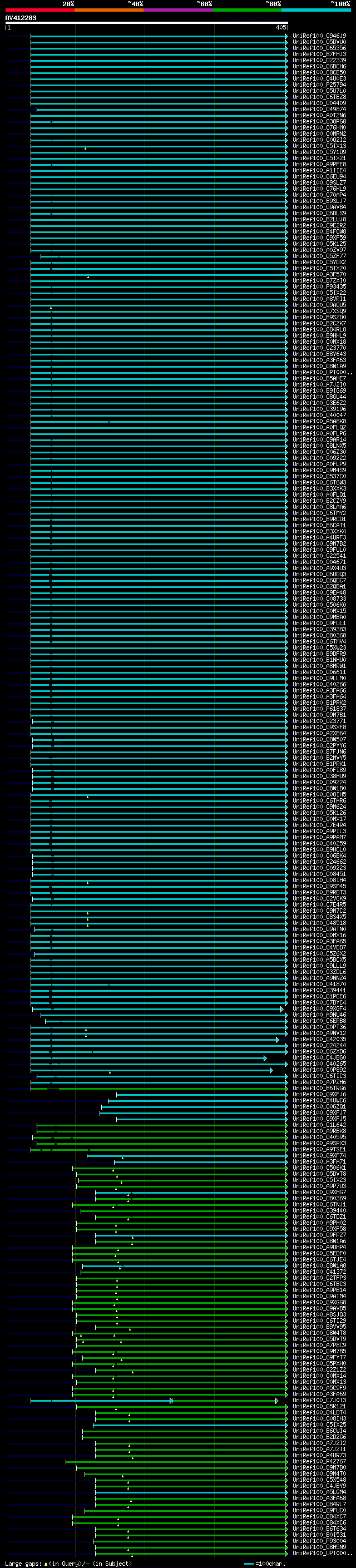Select hit label UniRef100_P93004
The width and height of the screenshot is (356, 1568).
[319, 1541]
